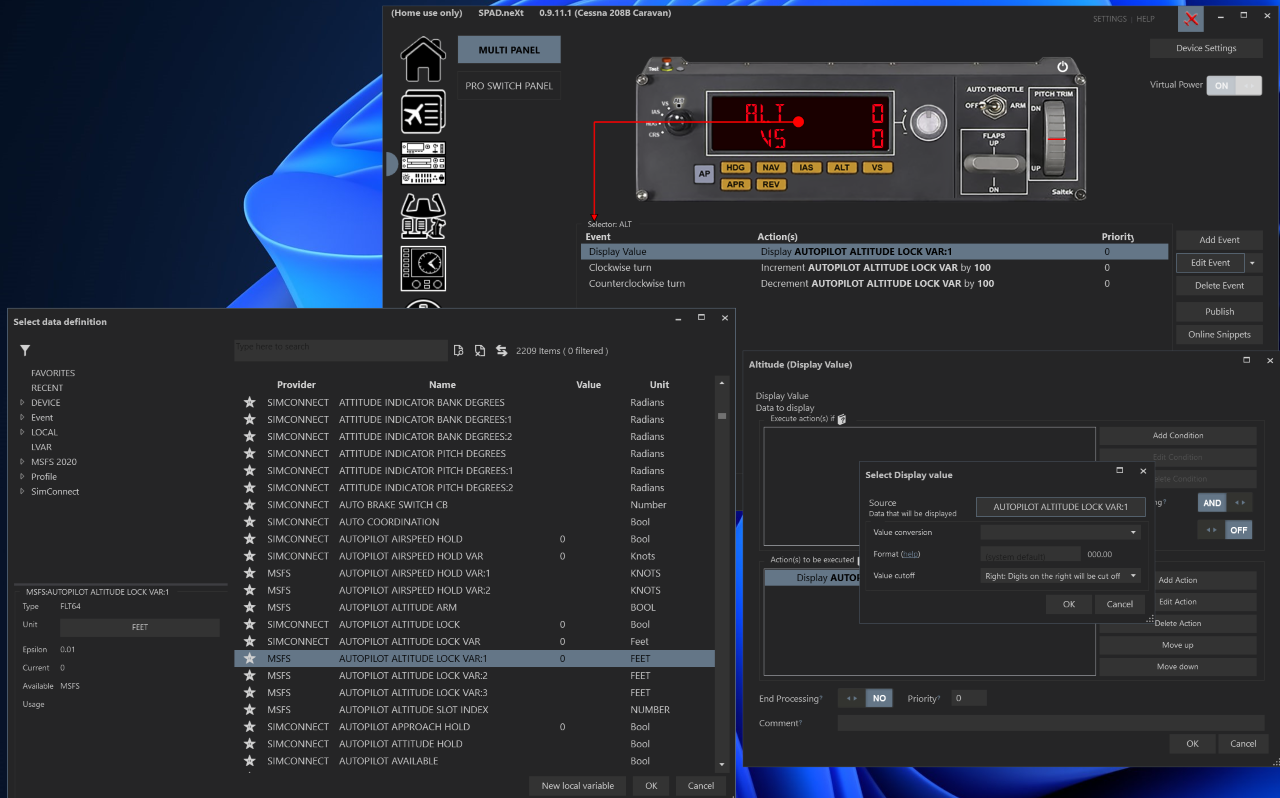Click New local variable button
The width and height of the screenshot is (1280, 798).
pyautogui.click(x=577, y=786)
